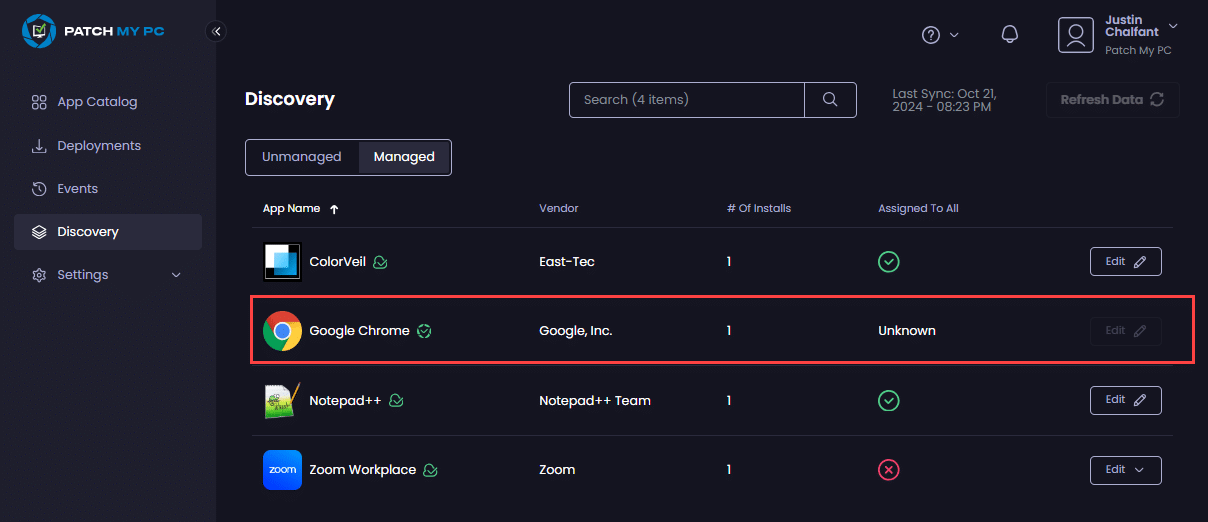Screen dimensions: 1208x522
Task: Sort by App Name column
Action: (291, 209)
